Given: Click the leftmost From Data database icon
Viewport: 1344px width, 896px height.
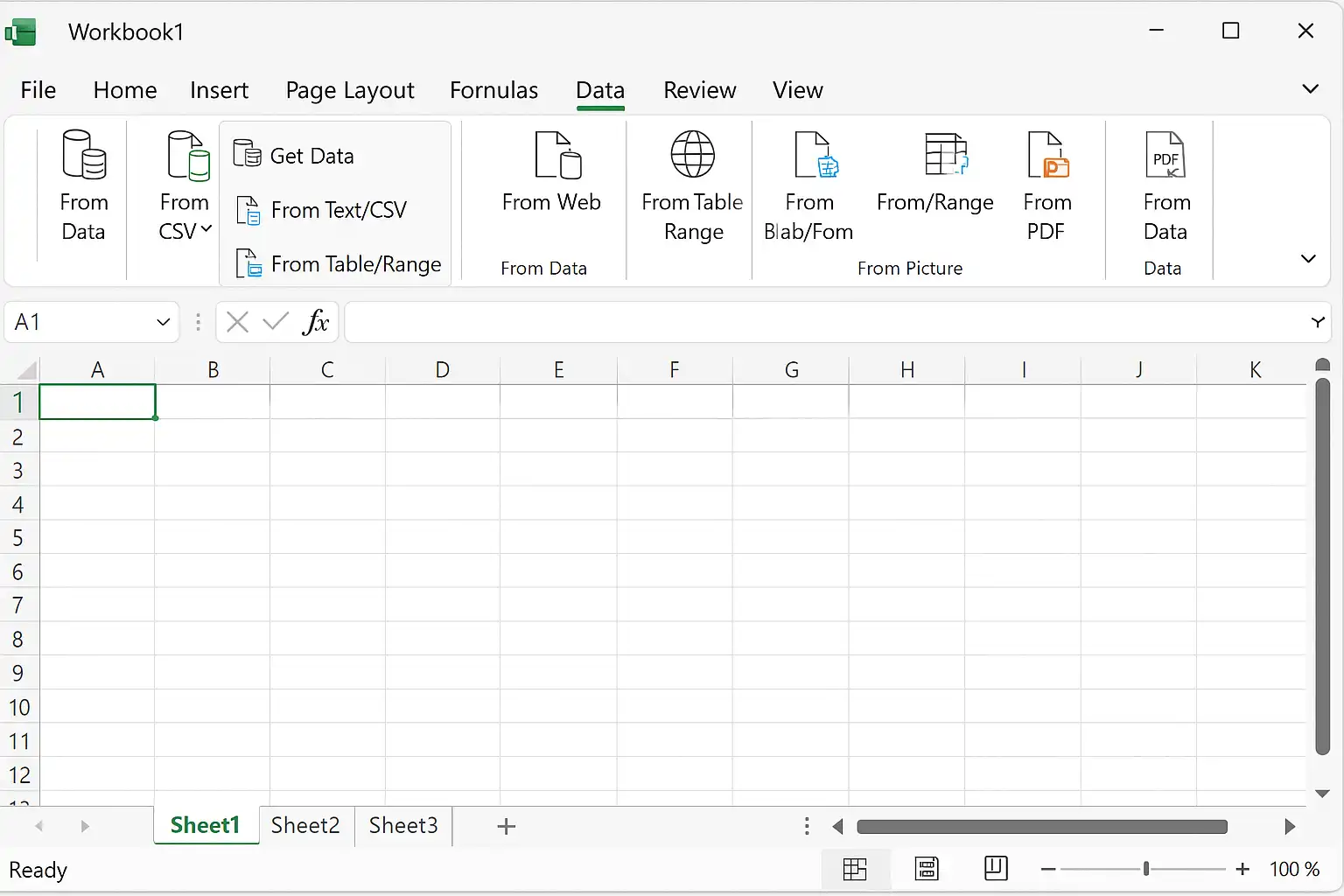Looking at the screenshot, I should click(x=84, y=155).
